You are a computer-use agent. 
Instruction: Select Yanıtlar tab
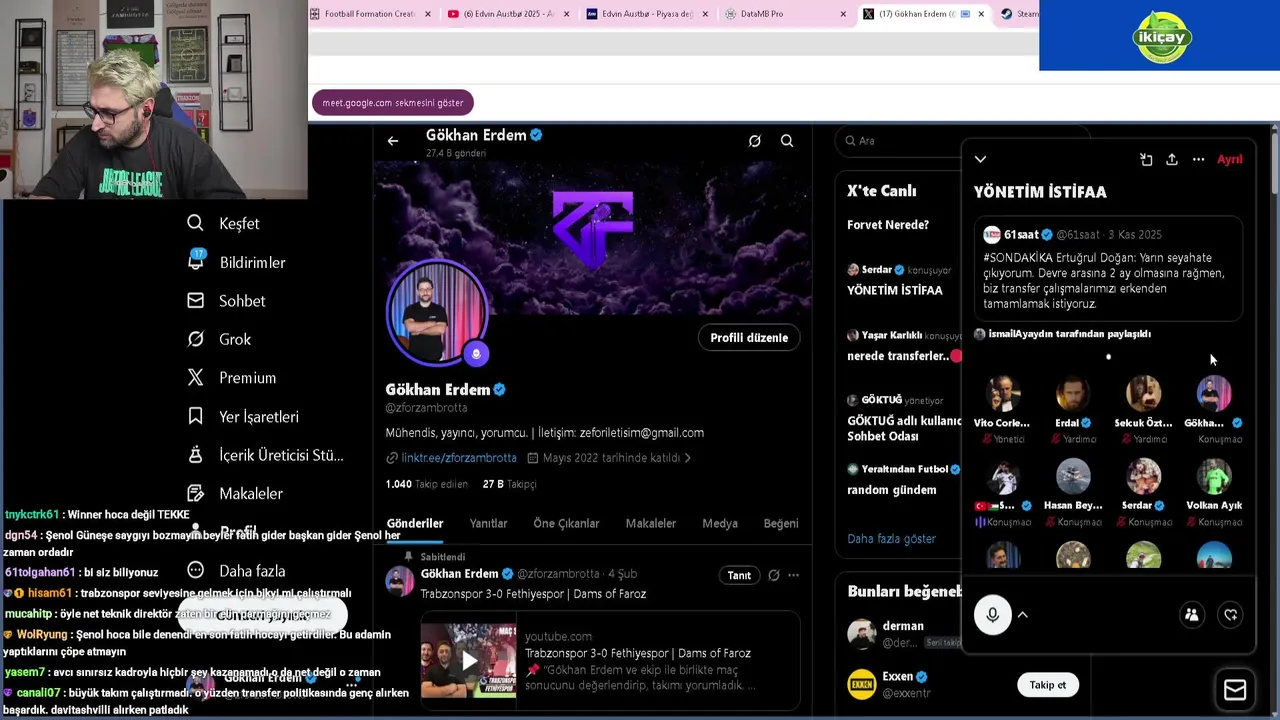(x=488, y=523)
